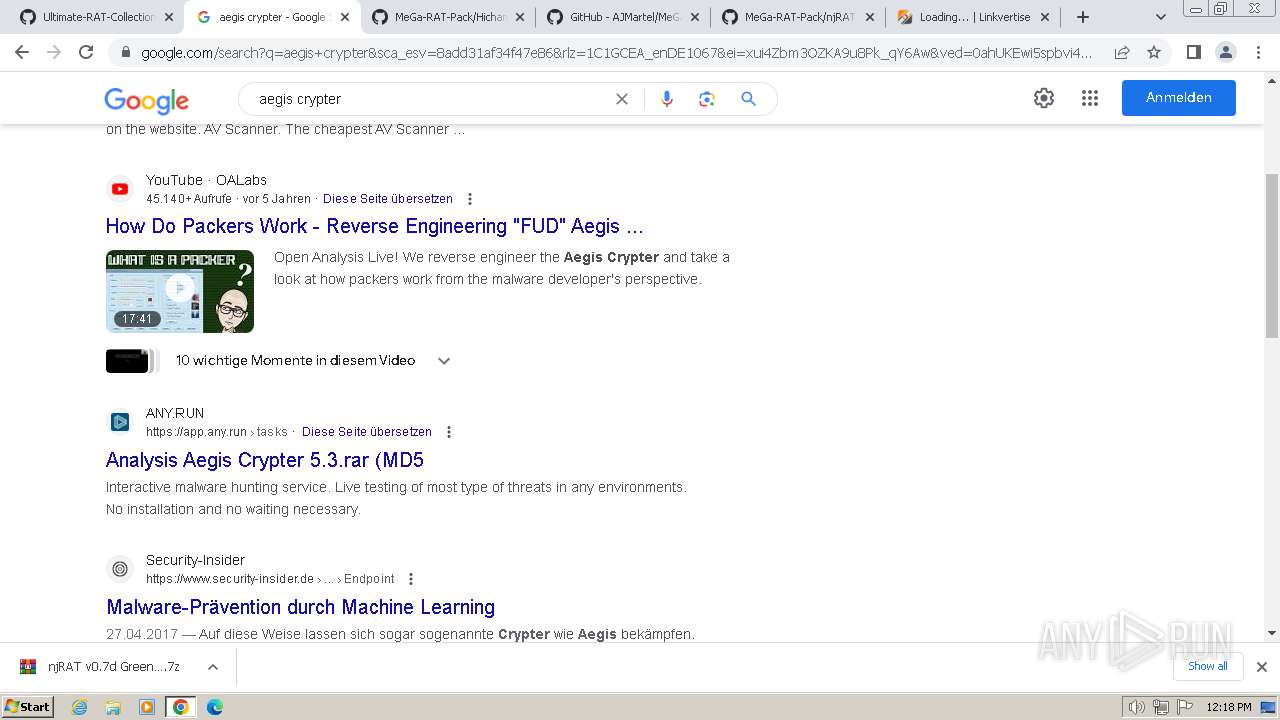Screen dimensions: 1280x720
Task: Open Chrome's three-dot menu
Action: point(1257,52)
